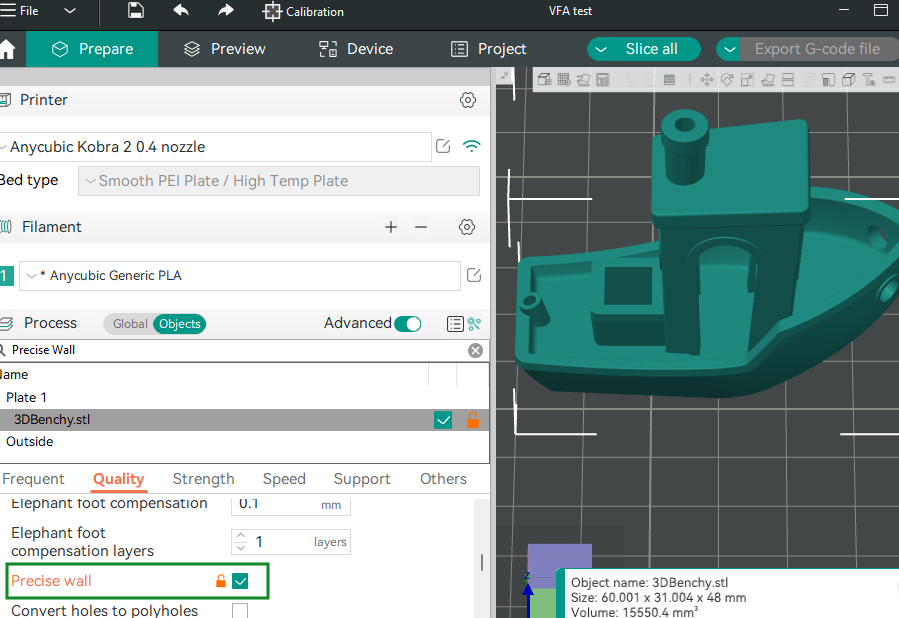Open the Export G-code file dropdown arrow
The width and height of the screenshot is (899, 618).
tap(727, 48)
